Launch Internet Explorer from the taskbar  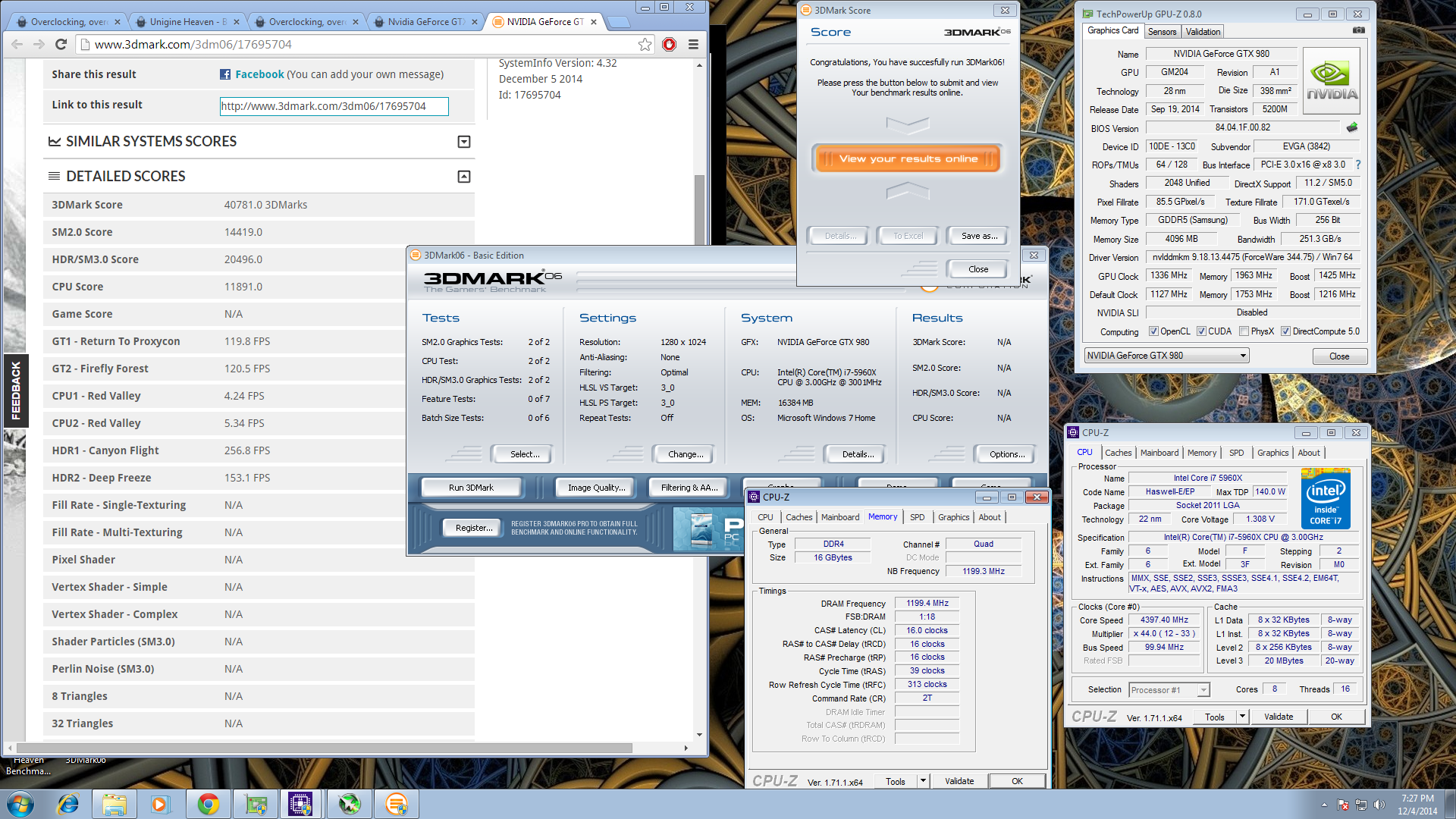click(68, 804)
